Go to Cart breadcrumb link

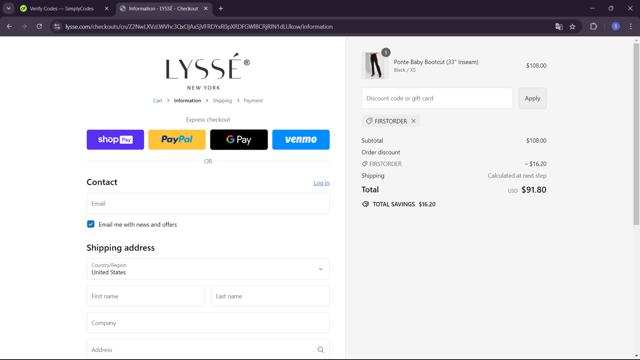[x=158, y=100]
